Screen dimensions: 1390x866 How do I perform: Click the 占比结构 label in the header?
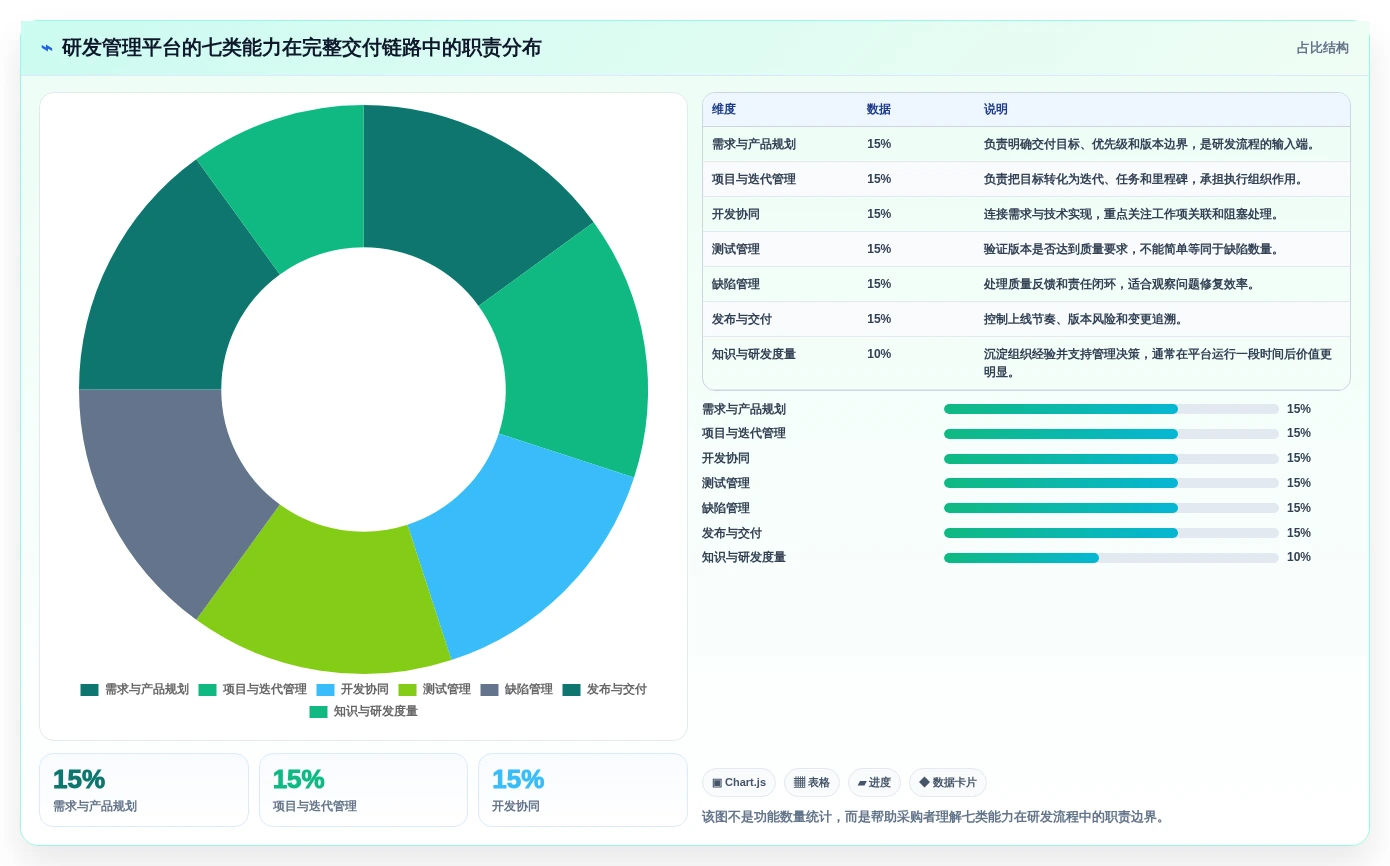pyautogui.click(x=1322, y=48)
